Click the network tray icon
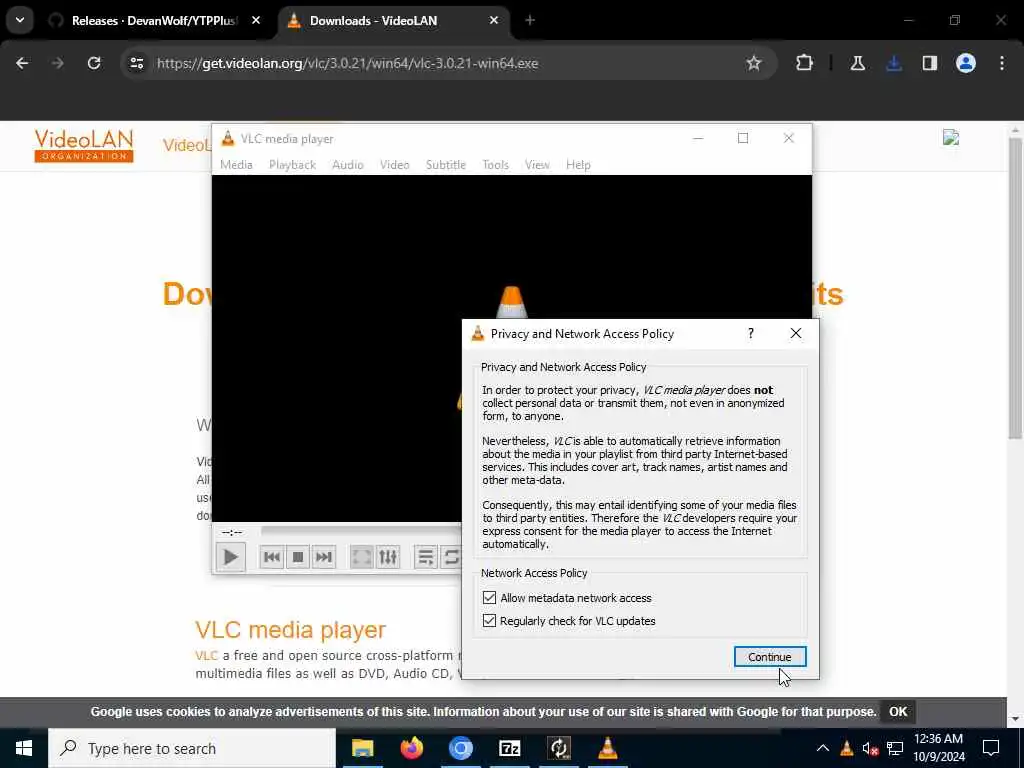This screenshot has height=768, width=1024. pos(895,748)
